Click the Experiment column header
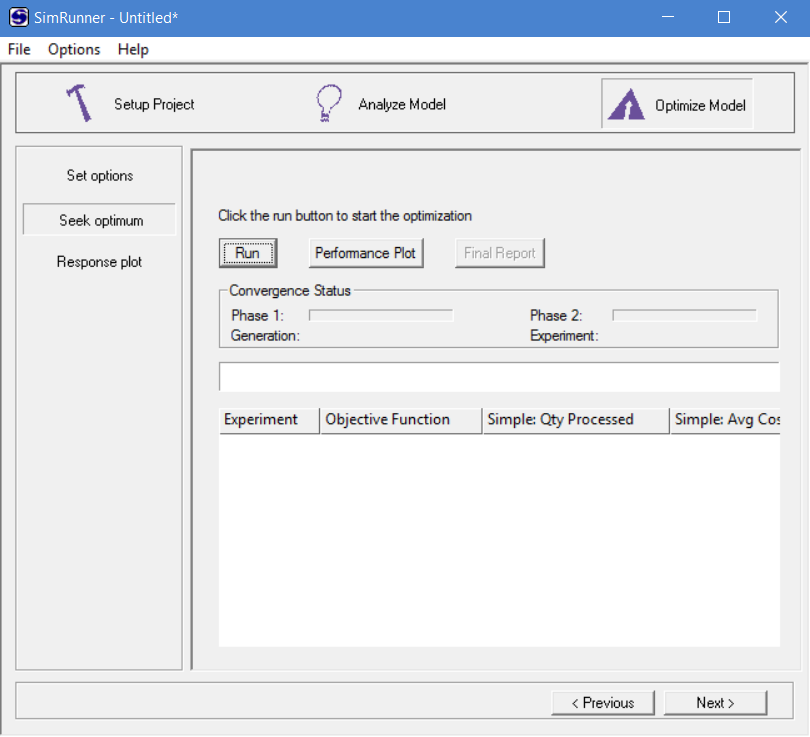 click(269, 420)
